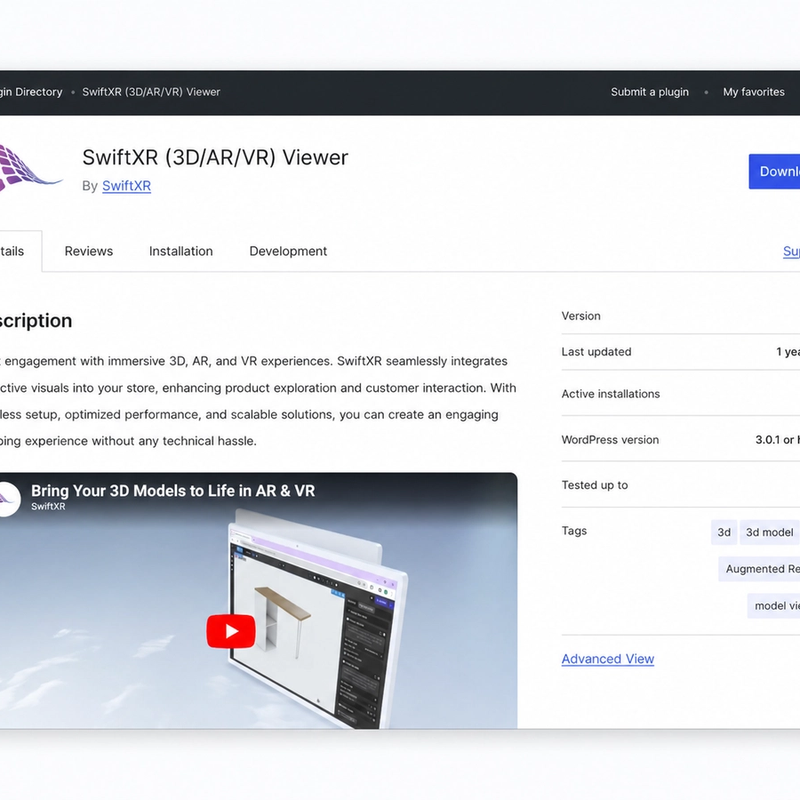
Task: Click the 'Tested up to' label
Action: point(594,485)
